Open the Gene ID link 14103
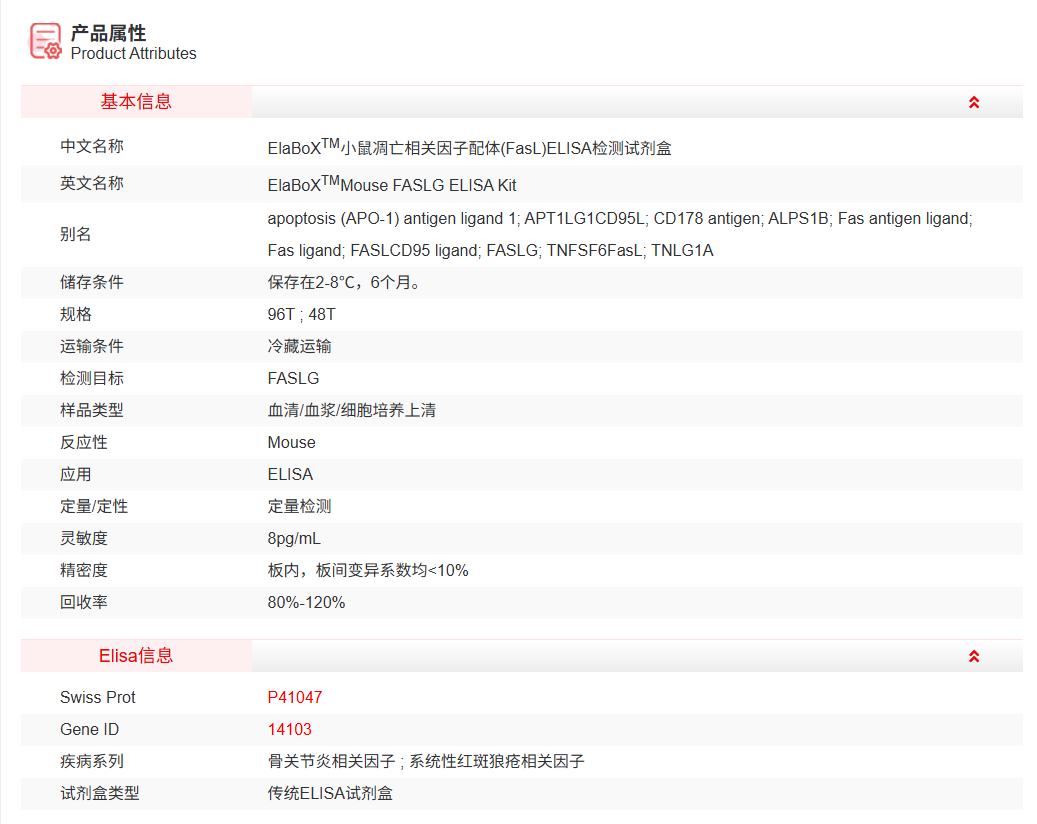 tap(289, 729)
